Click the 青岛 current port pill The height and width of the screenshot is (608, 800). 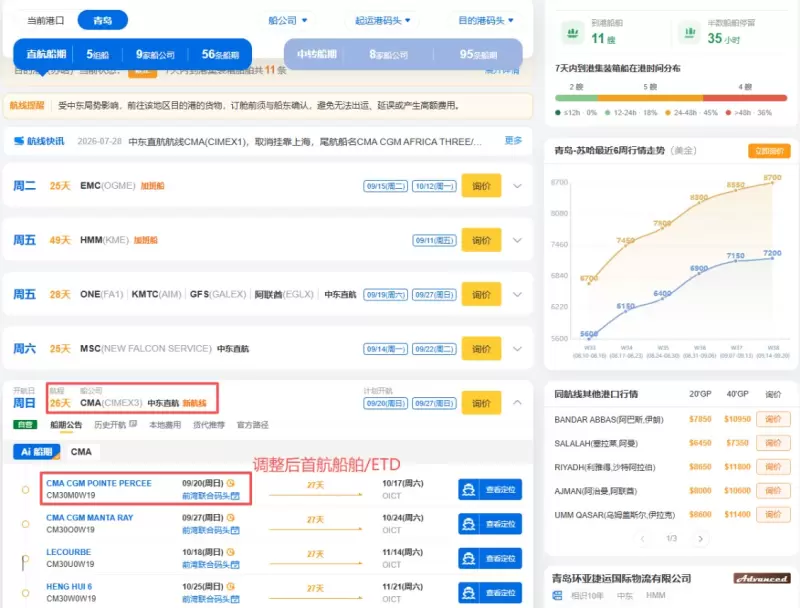[103, 20]
